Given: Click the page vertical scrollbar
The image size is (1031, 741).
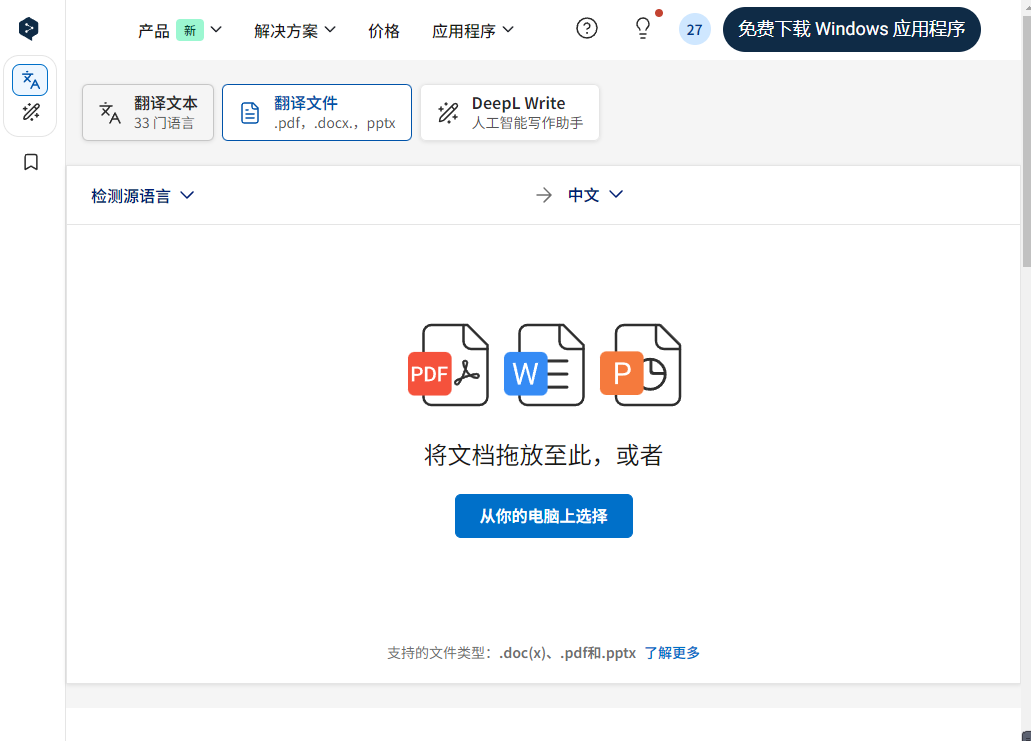Looking at the screenshot, I should (x=1026, y=141).
